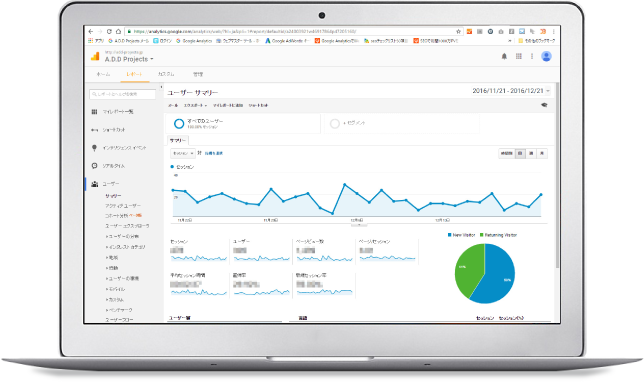Open the Google apps grid
The width and height of the screenshot is (644, 382).
click(519, 56)
